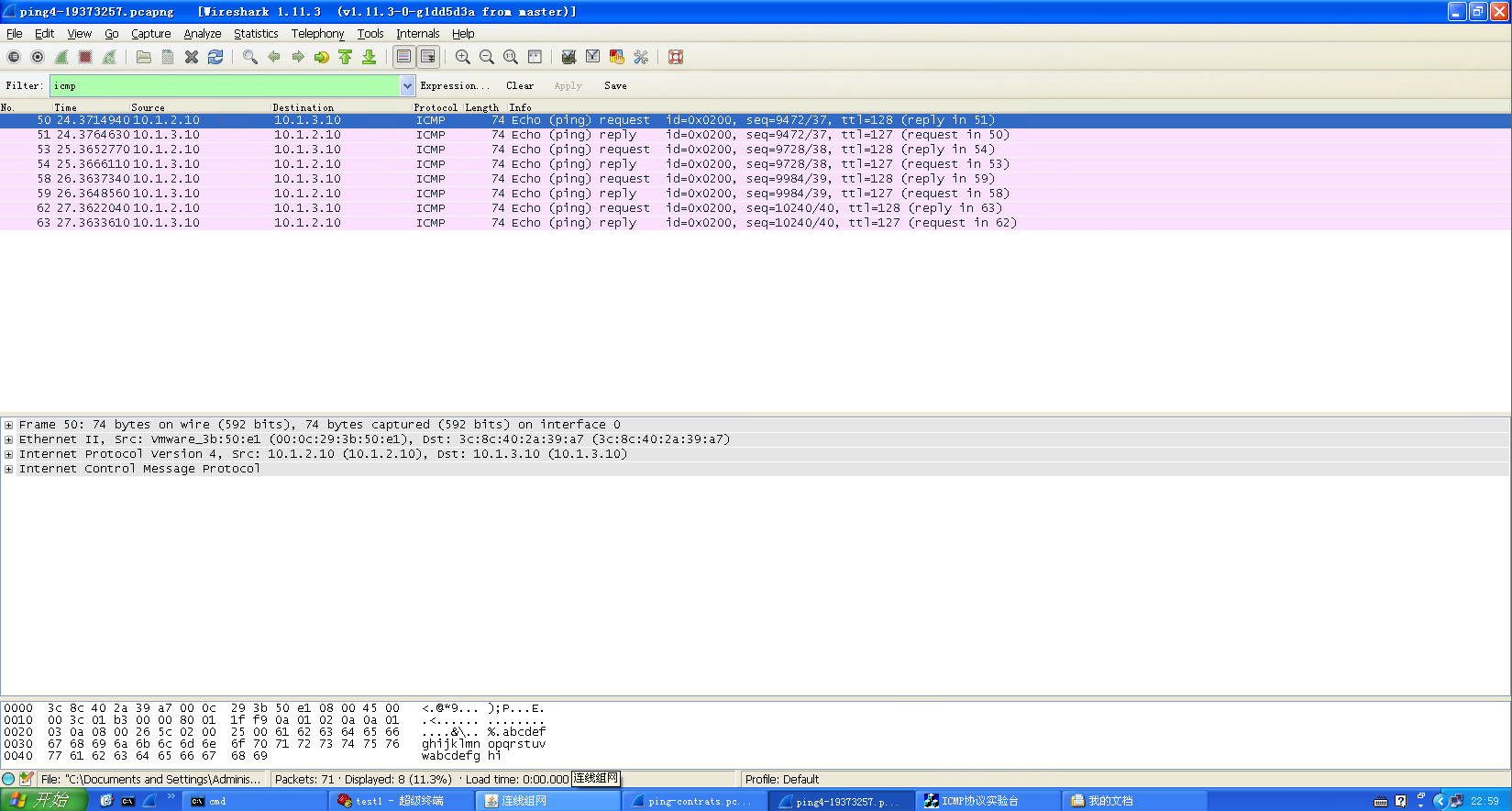Screen dimensions: 1512x811
Task: Open the Windows Start button
Action: [44, 800]
